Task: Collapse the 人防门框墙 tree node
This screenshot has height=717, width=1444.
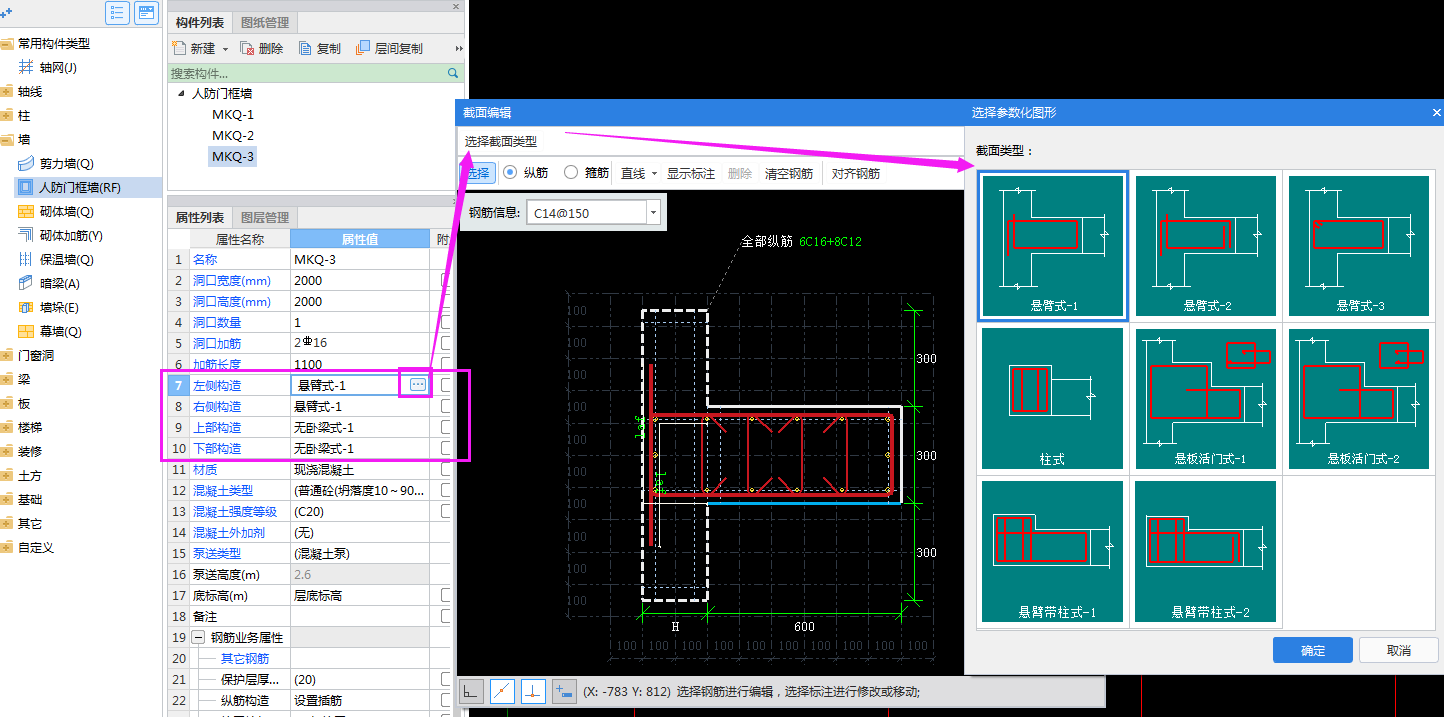Action: pos(181,93)
